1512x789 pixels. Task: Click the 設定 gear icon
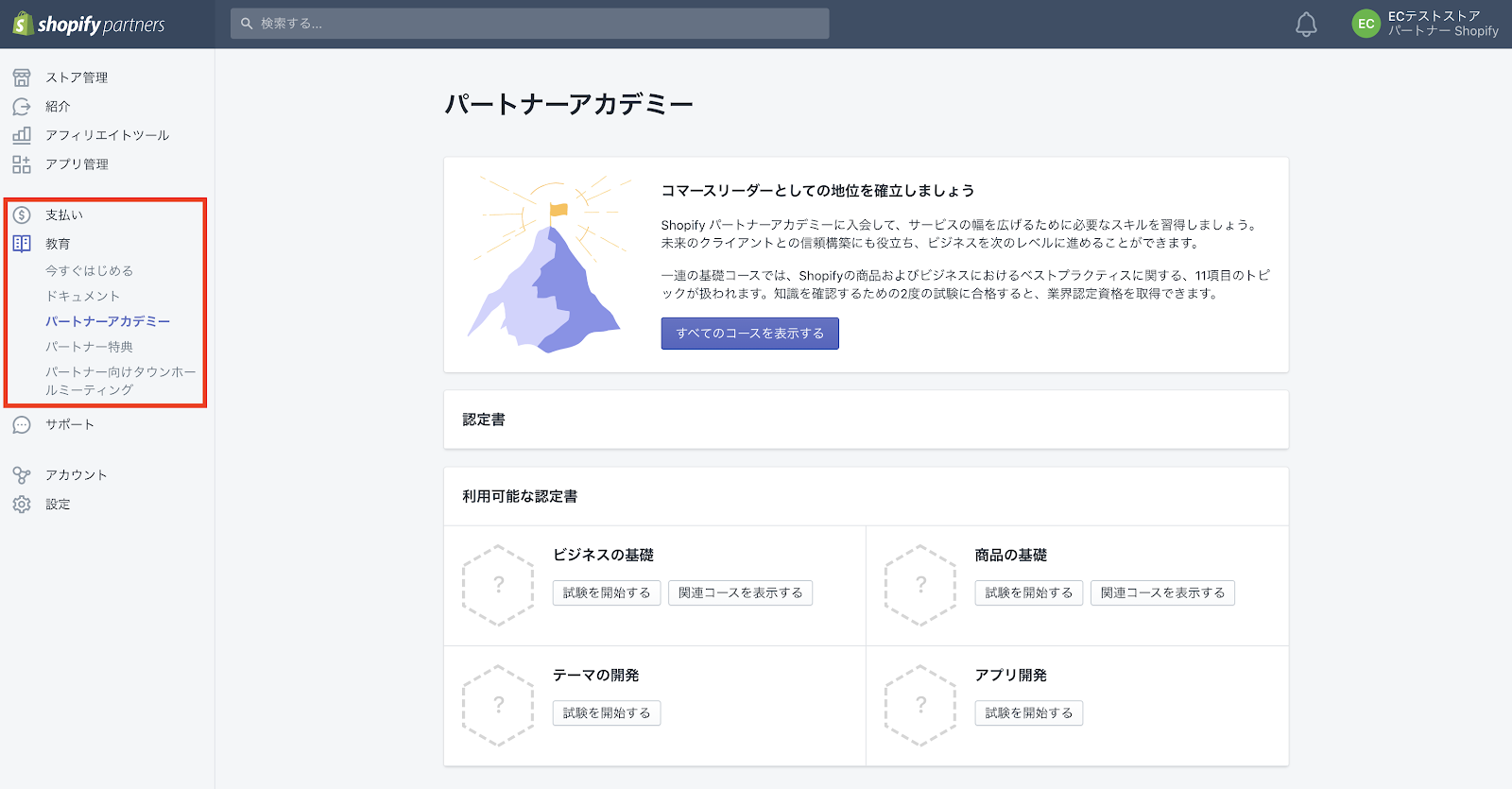click(22, 505)
